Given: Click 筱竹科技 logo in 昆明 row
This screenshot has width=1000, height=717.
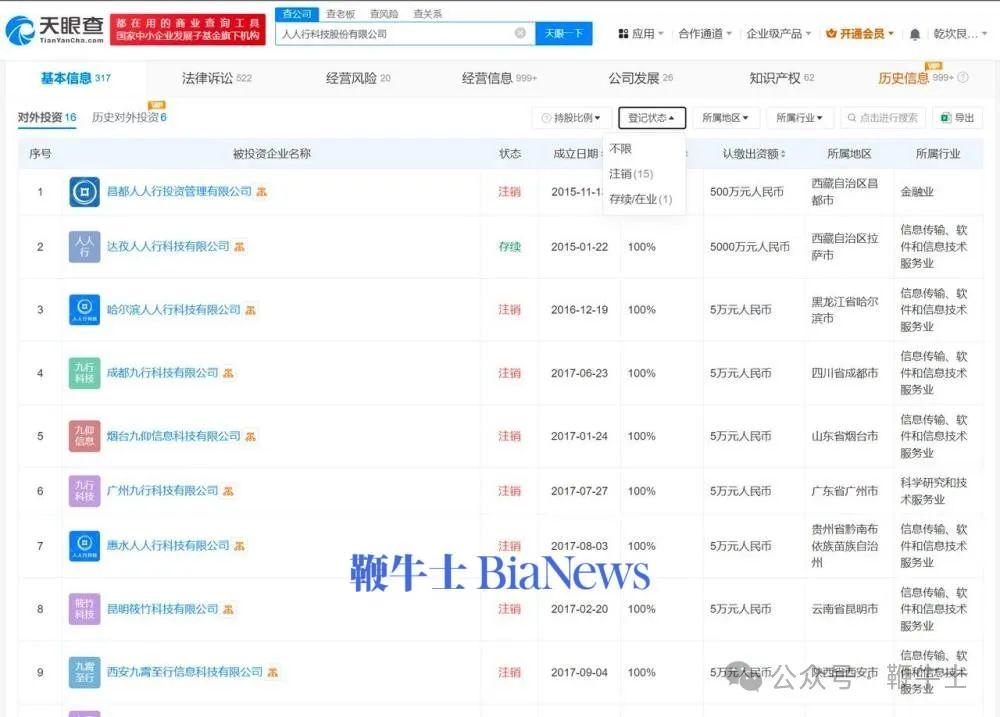Looking at the screenshot, I should (84, 609).
